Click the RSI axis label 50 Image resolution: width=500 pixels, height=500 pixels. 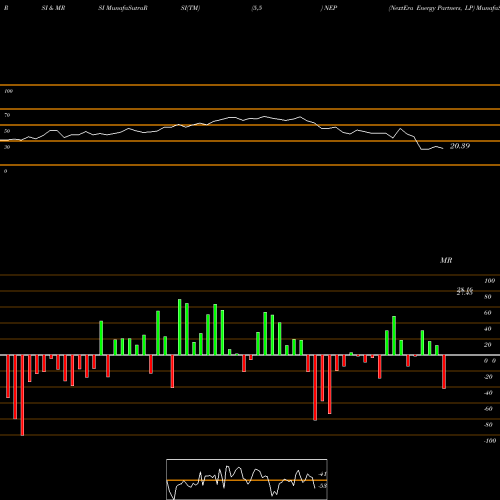click(7, 131)
